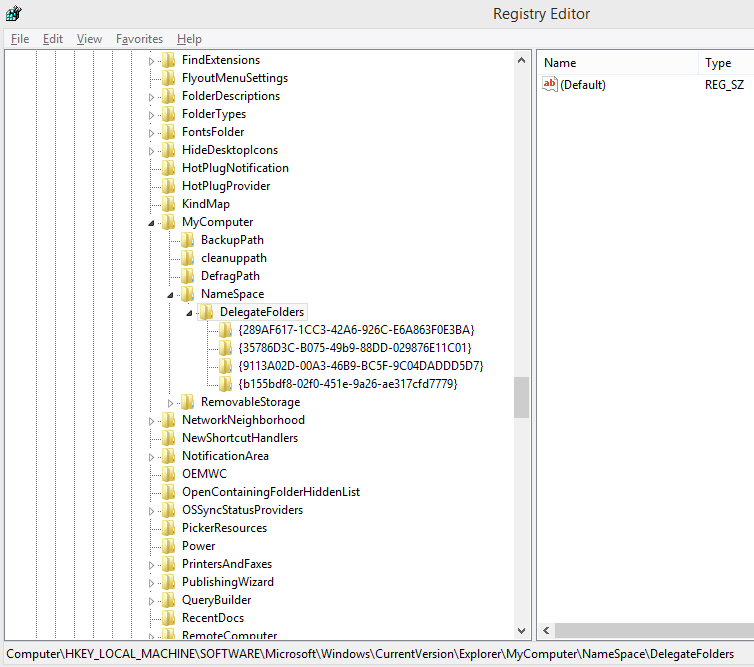Click the folder icon for the {289AF617-1CC3-42A6-926C-E6A863F0E3BA} key
Viewport: 754px width, 667px height.
226,330
